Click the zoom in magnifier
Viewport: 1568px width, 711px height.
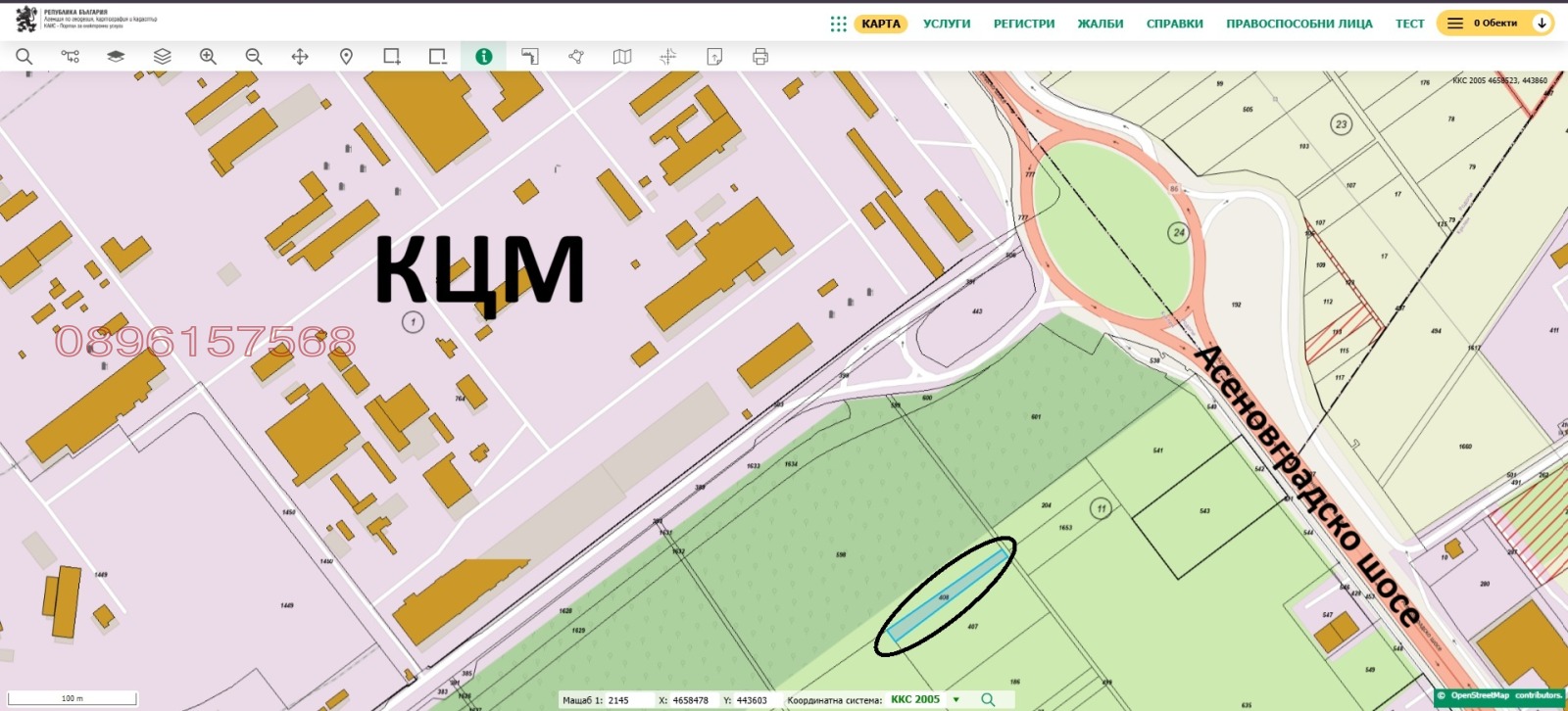(x=208, y=57)
